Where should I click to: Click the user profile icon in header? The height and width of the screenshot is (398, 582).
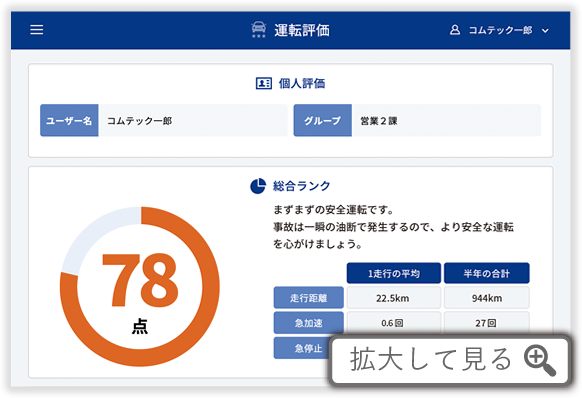455,30
